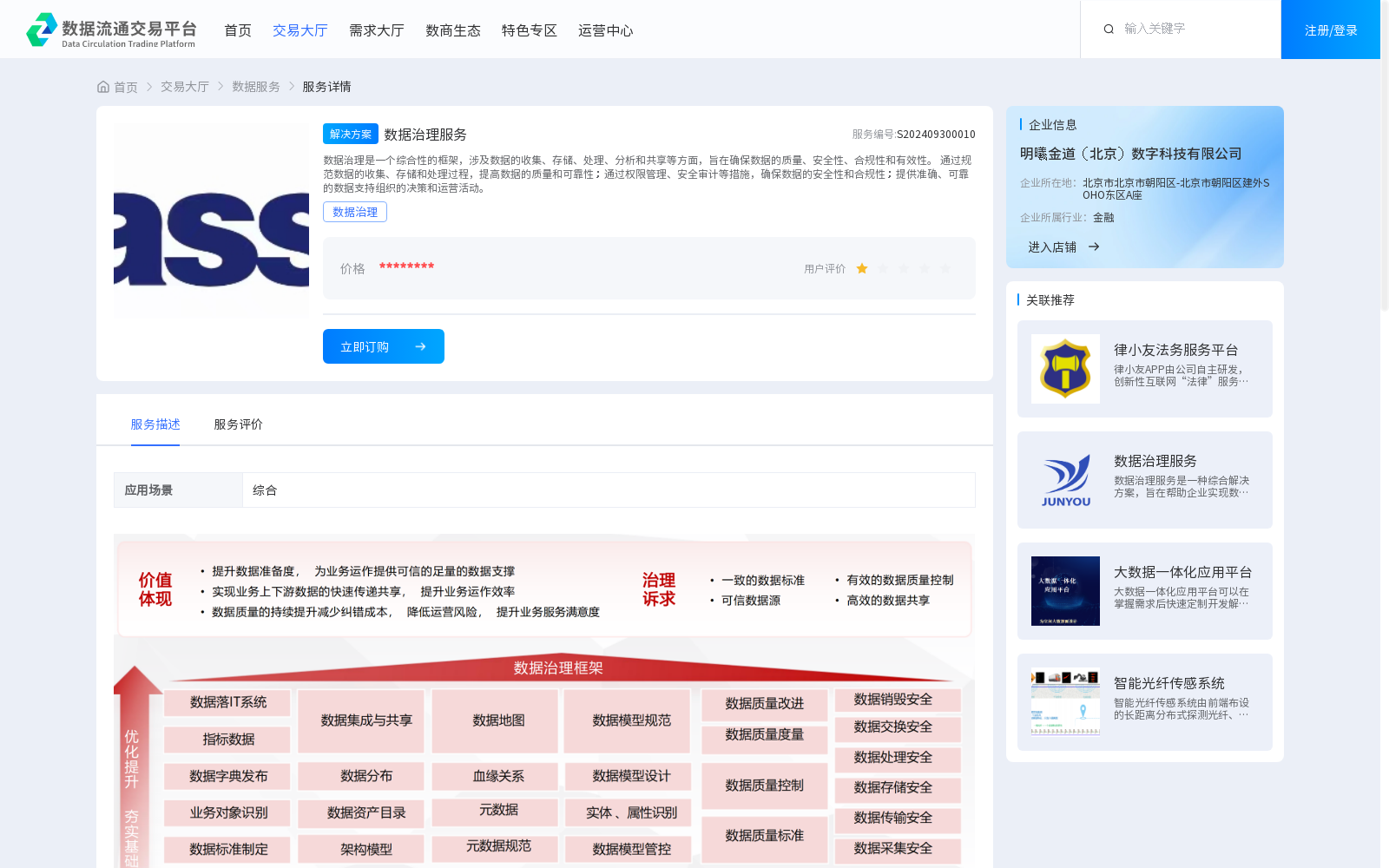The height and width of the screenshot is (868, 1389).
Task: Click the 综合 scenario value
Action: tap(265, 490)
